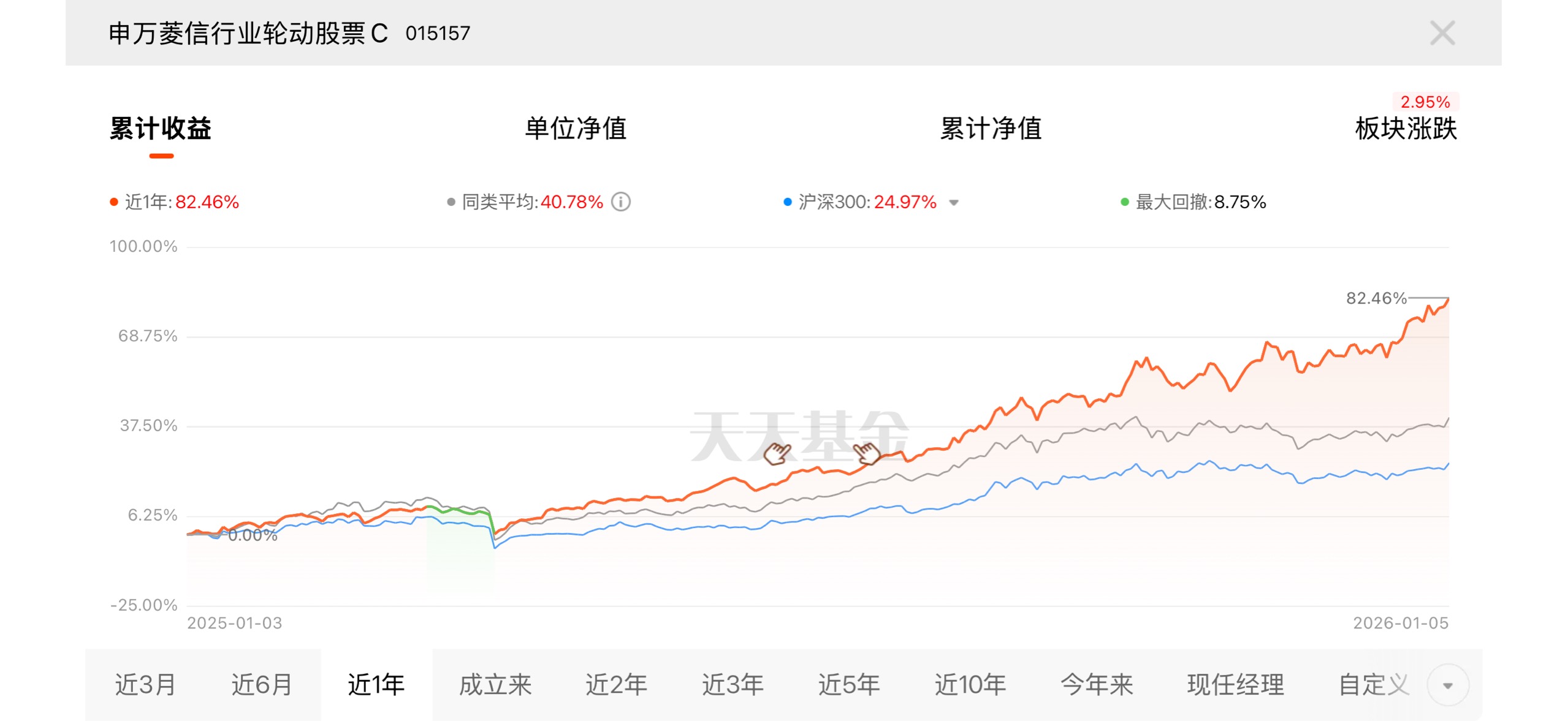Screen dimensions: 1568x721
Task: Pick the 现任经理 range option
Action: [x=1235, y=685]
